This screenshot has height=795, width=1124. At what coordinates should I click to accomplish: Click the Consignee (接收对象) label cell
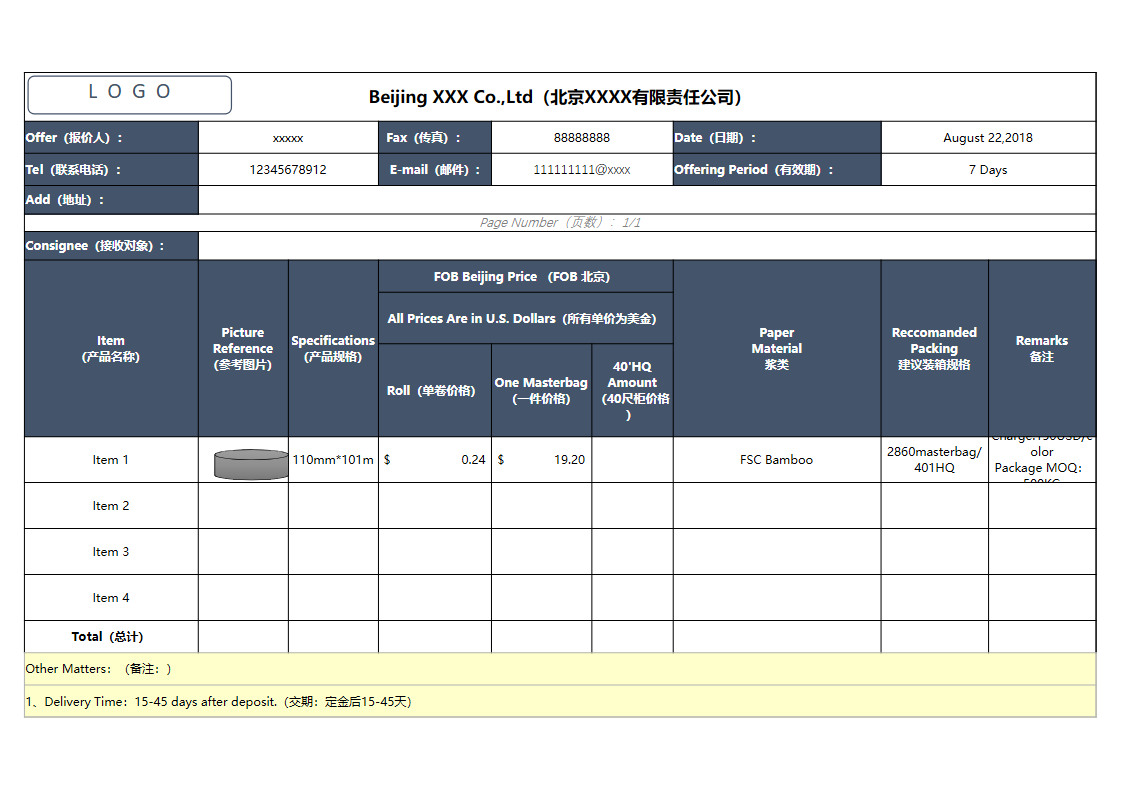(x=111, y=246)
